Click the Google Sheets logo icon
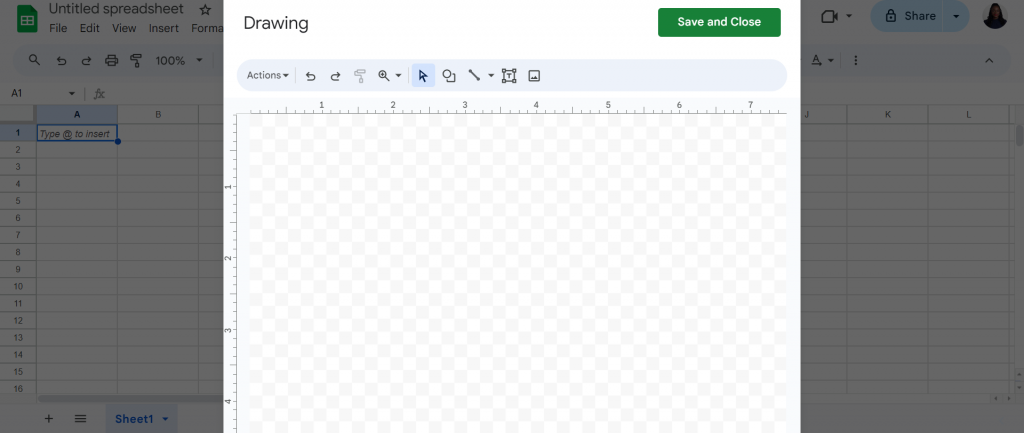The width and height of the screenshot is (1024, 433). [x=27, y=18]
